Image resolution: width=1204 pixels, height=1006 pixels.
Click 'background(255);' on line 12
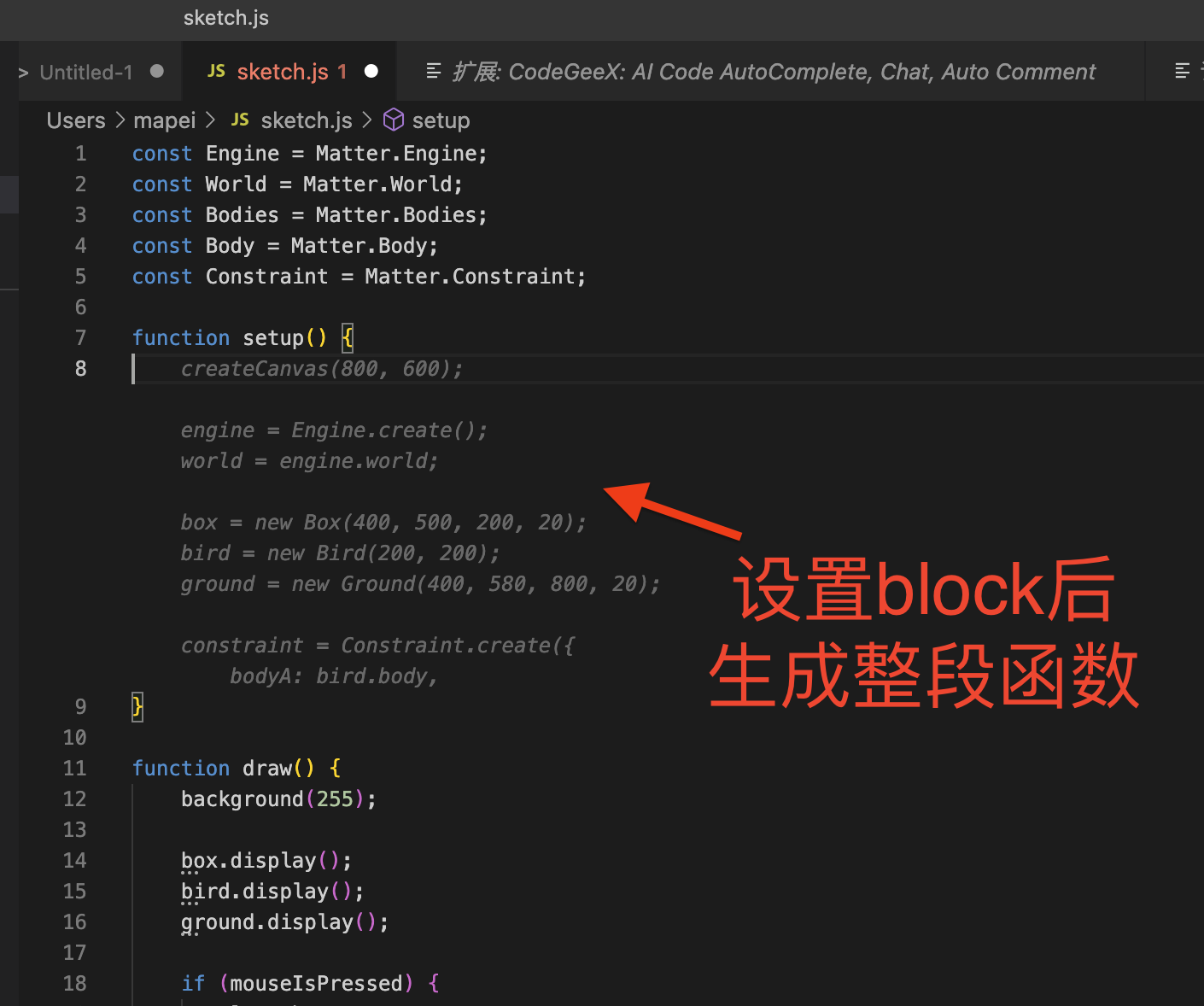(x=278, y=799)
